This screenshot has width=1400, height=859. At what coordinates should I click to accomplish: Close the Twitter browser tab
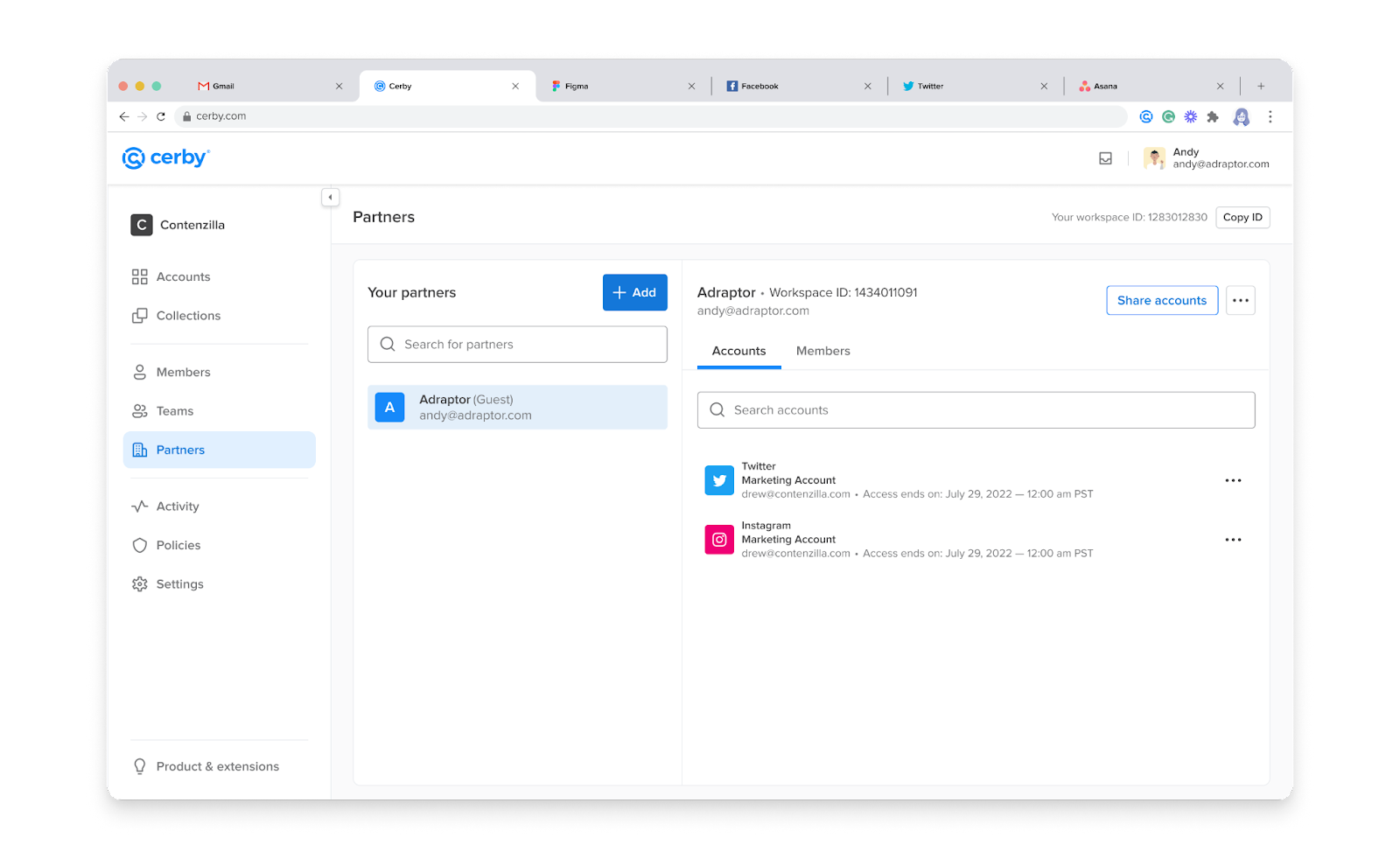[1044, 86]
